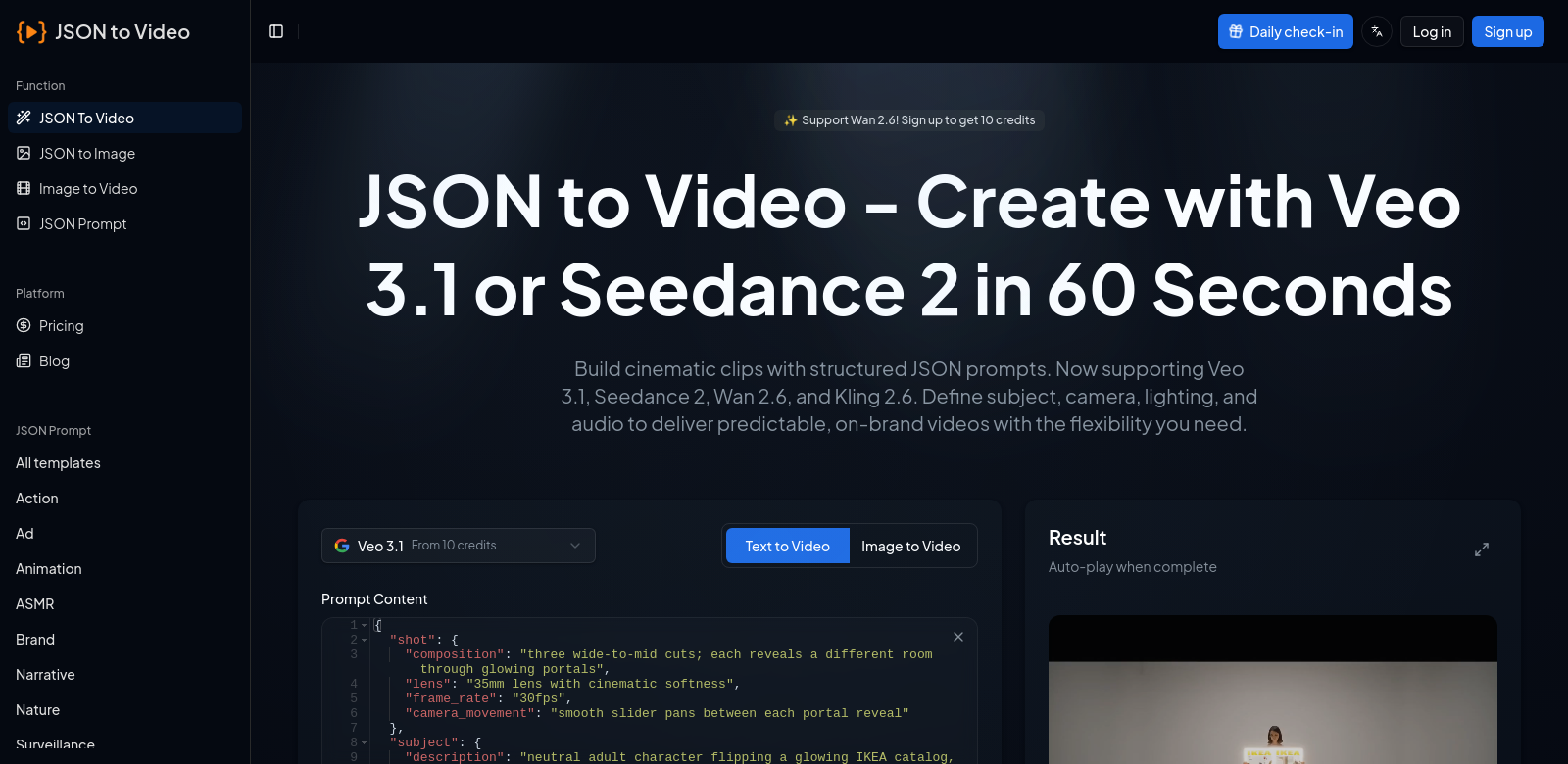Collapse code fold arrow on line 1
Viewport: 1568px width, 764px height.
pos(365,625)
